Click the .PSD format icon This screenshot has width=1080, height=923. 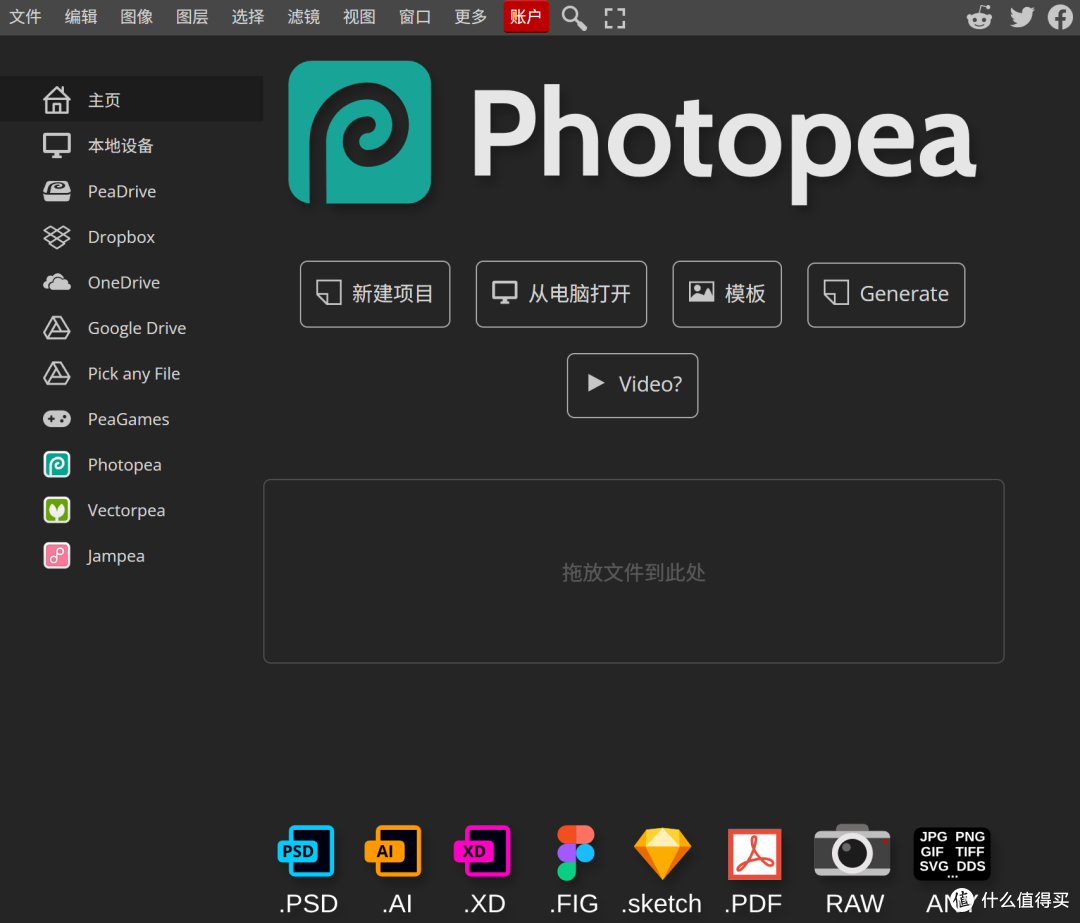tap(307, 851)
